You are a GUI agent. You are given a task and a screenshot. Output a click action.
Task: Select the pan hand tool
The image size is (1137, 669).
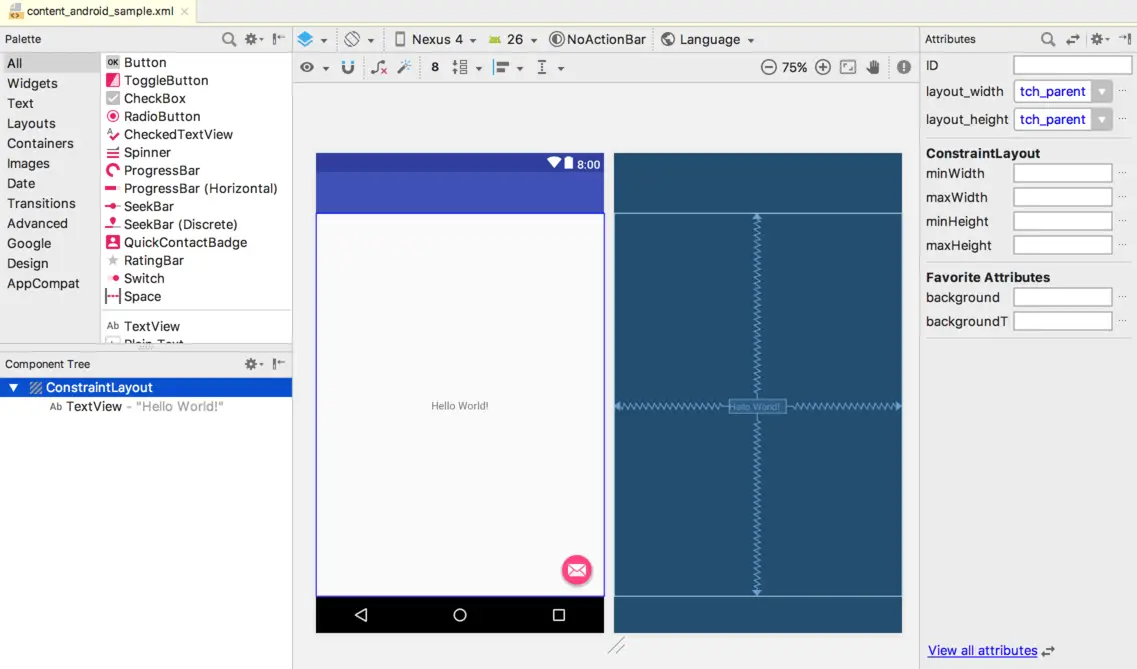[x=874, y=68]
